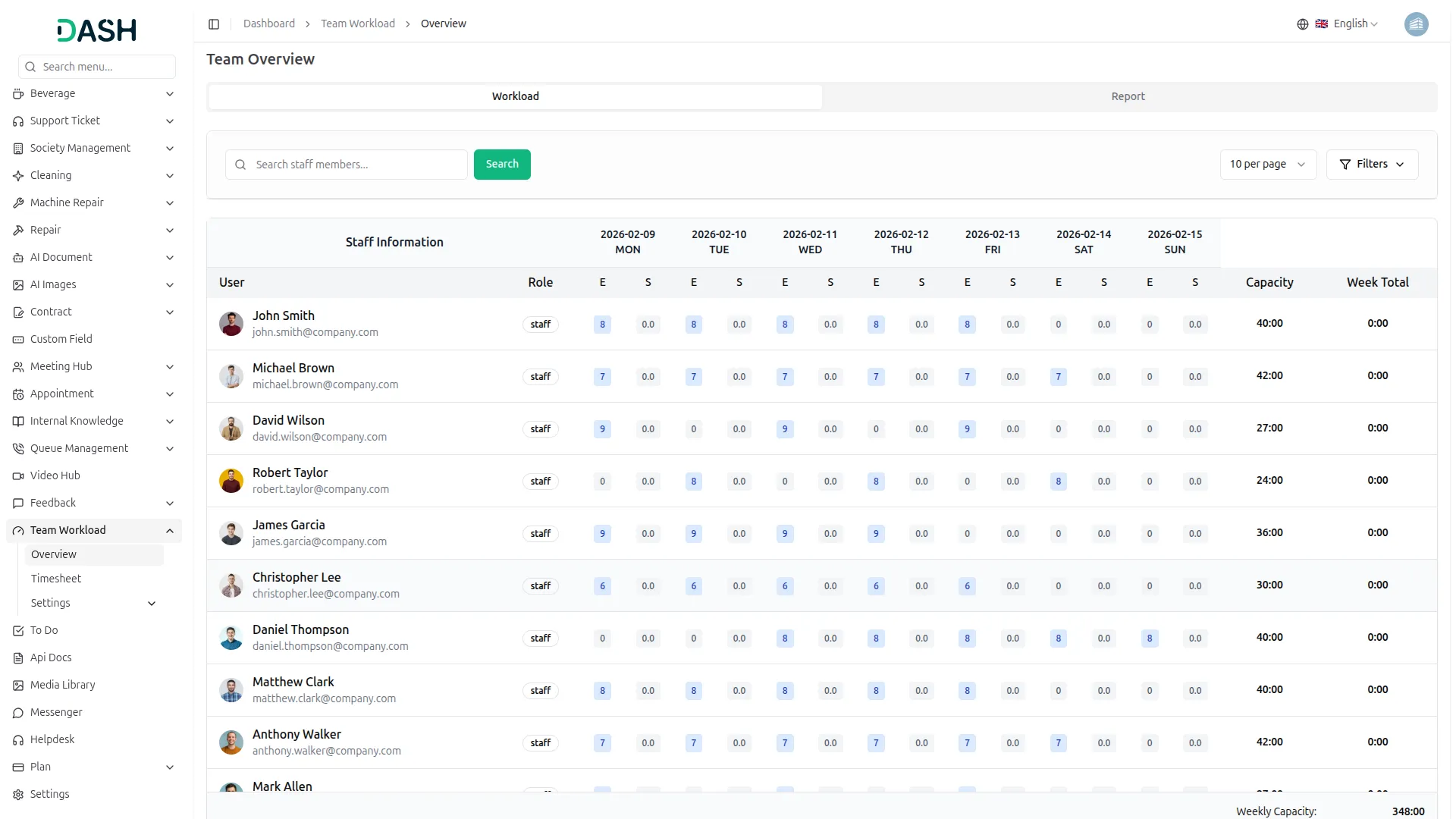The width and height of the screenshot is (1456, 819).
Task: Click james.garcia@company.com email text
Action: [319, 542]
